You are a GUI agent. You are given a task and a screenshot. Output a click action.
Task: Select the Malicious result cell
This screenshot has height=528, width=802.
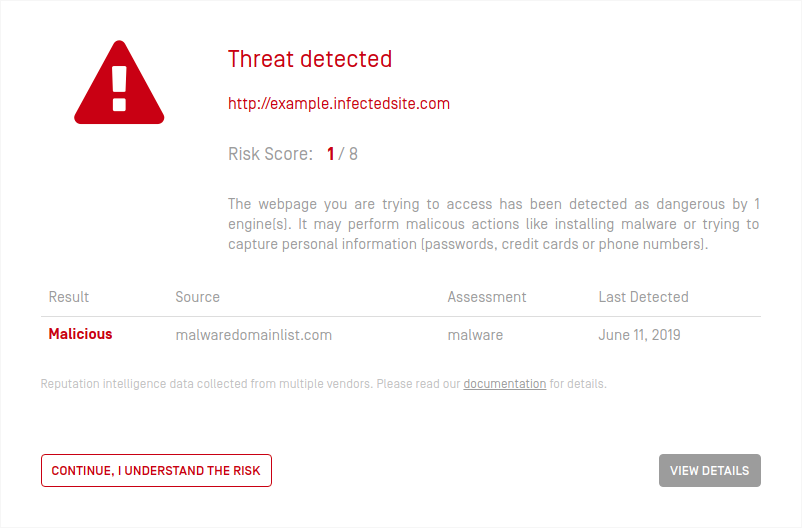tap(80, 334)
